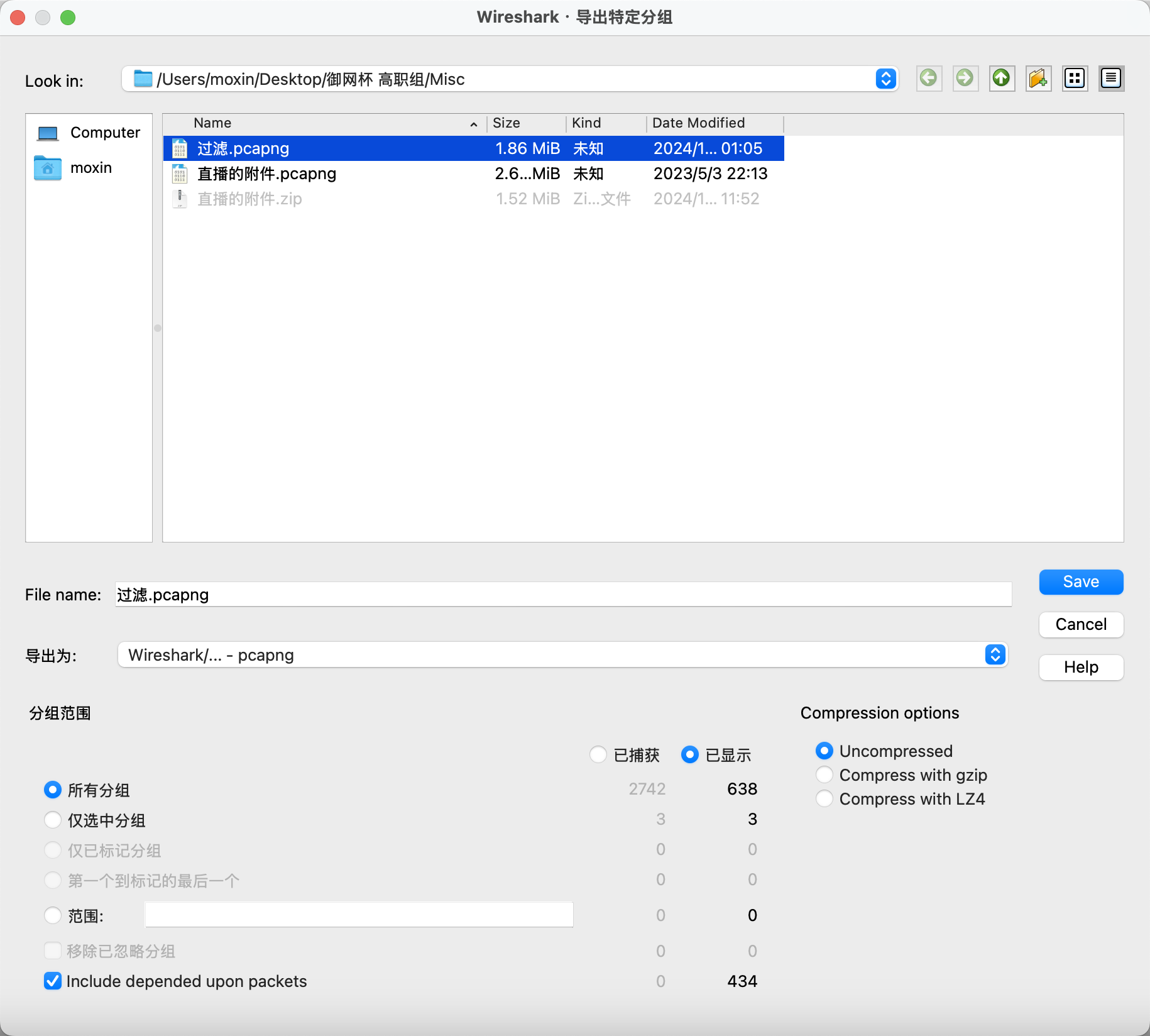1150x1036 pixels.
Task: Click the Back navigation arrow icon
Action: point(928,79)
